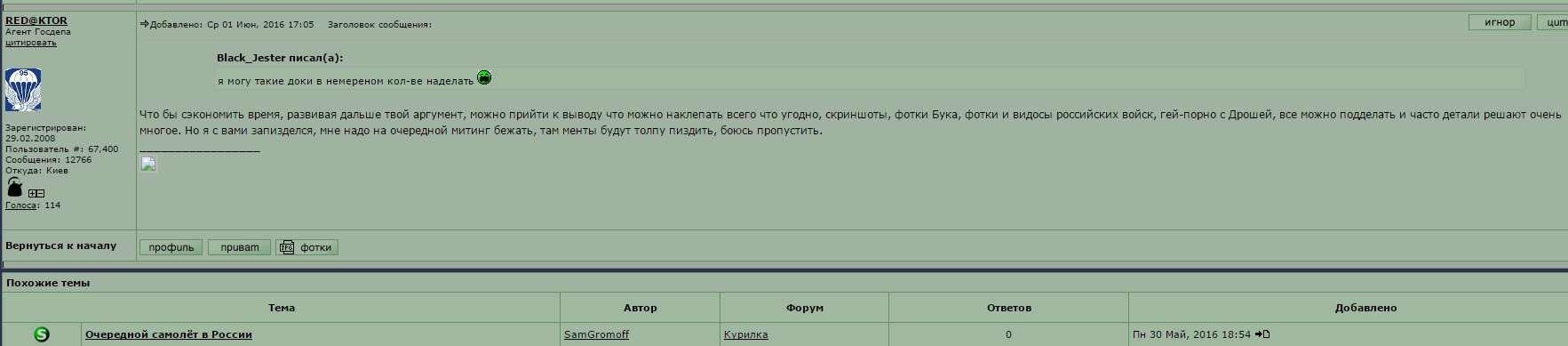Click the Агент Госдепа rank text

coord(38,31)
